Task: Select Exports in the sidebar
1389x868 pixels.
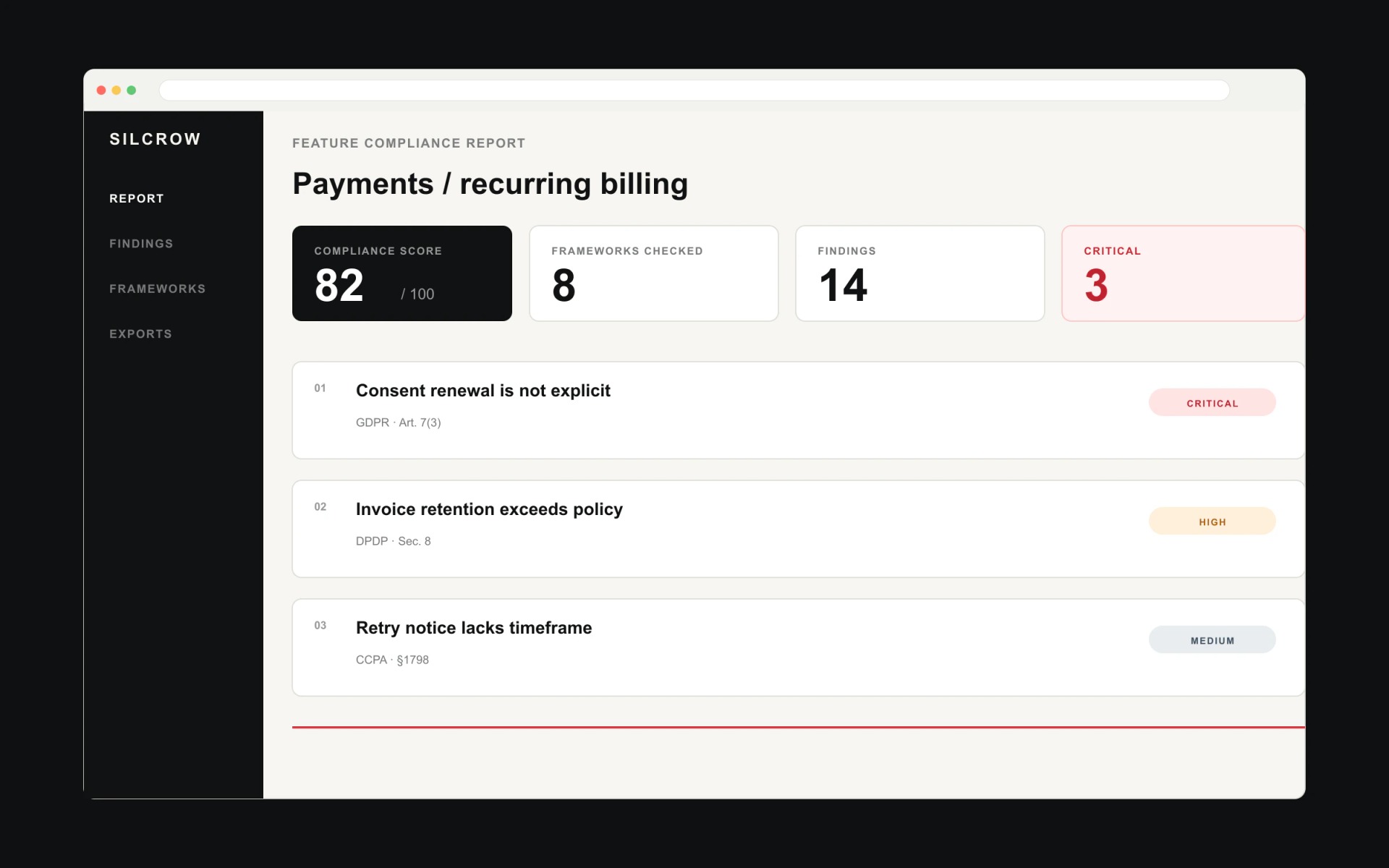Action: (x=140, y=334)
